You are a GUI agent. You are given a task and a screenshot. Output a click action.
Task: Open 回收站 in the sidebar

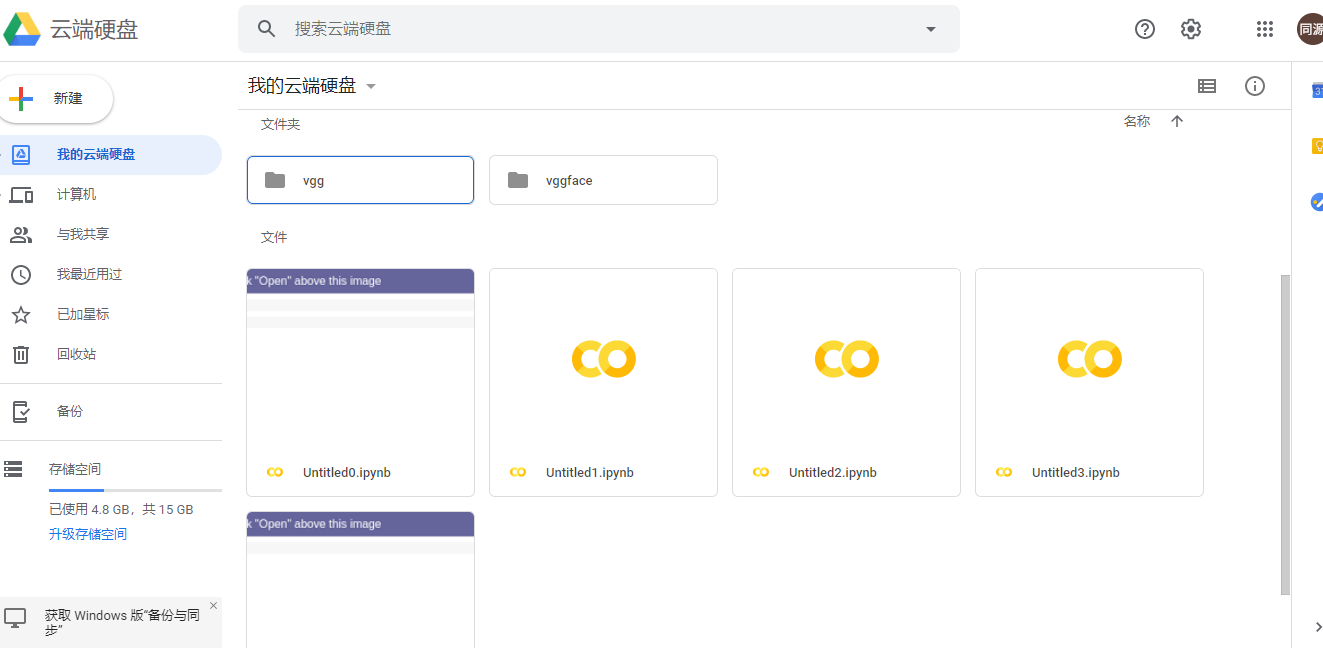point(76,354)
